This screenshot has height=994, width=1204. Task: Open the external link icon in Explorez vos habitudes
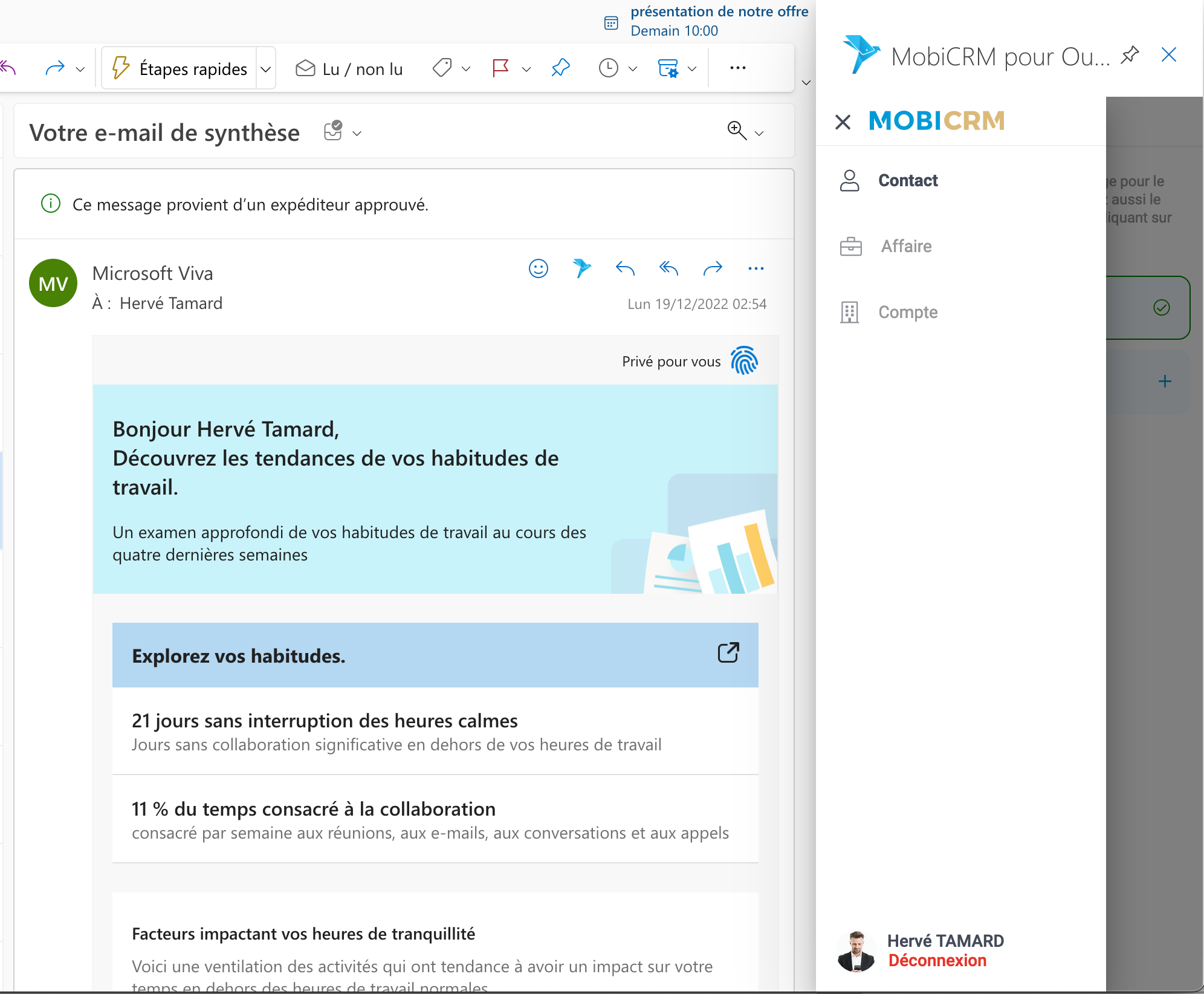pos(728,653)
